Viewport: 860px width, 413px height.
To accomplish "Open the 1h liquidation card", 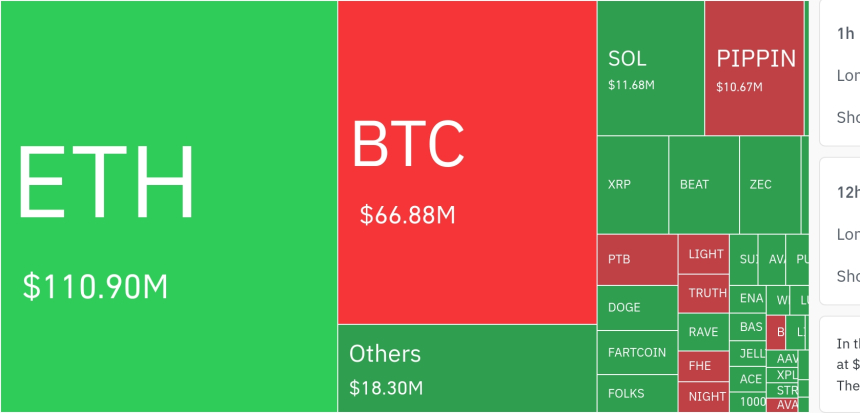I will 840,72.
